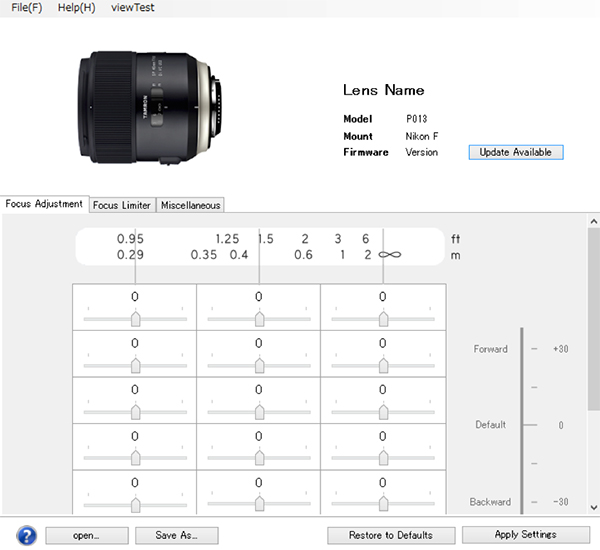Click the infinity symbol on distance scale
The width and height of the screenshot is (600, 550).
point(390,255)
